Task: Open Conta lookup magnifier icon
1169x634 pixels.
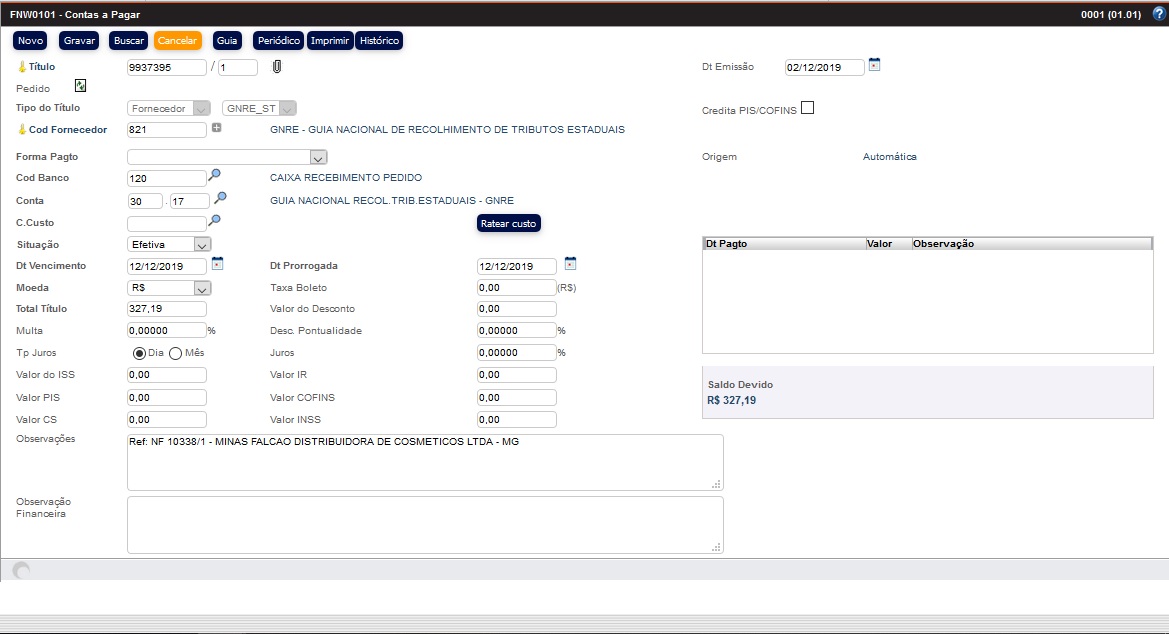Action: pyautogui.click(x=221, y=199)
